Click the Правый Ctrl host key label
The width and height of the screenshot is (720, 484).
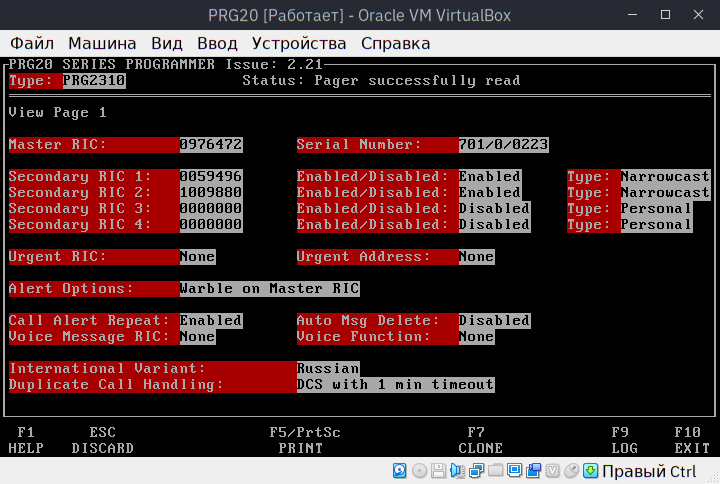[x=649, y=471]
